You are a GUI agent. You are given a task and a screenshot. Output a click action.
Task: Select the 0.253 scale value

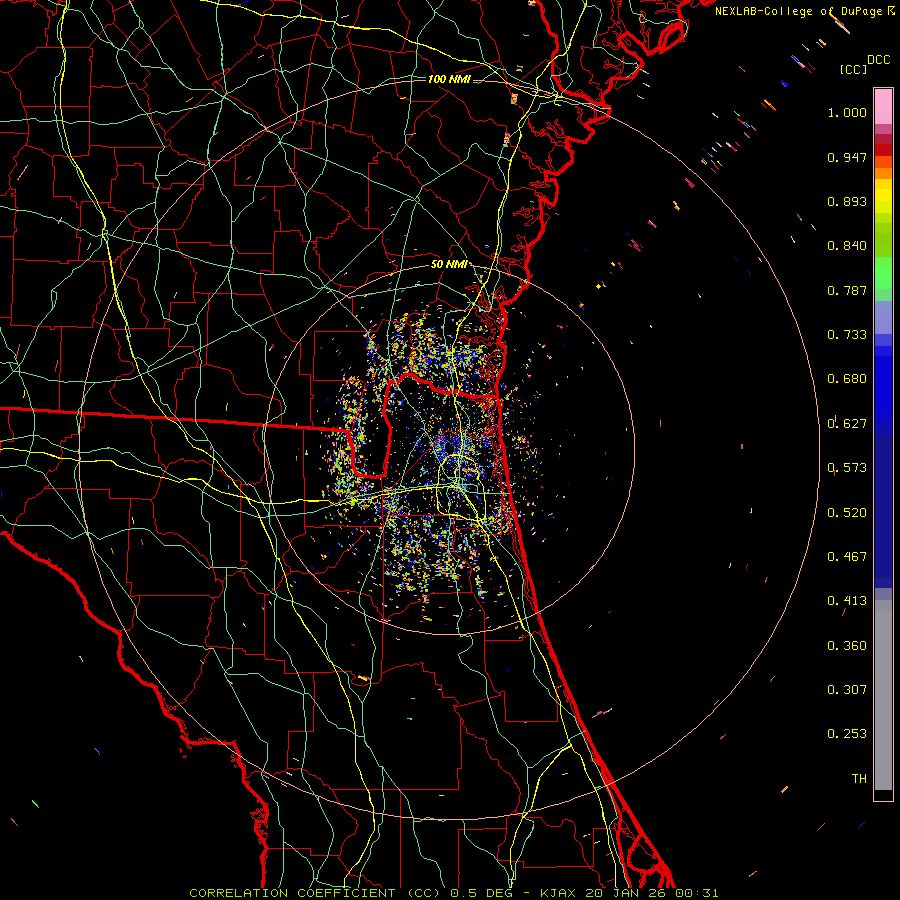pyautogui.click(x=847, y=734)
